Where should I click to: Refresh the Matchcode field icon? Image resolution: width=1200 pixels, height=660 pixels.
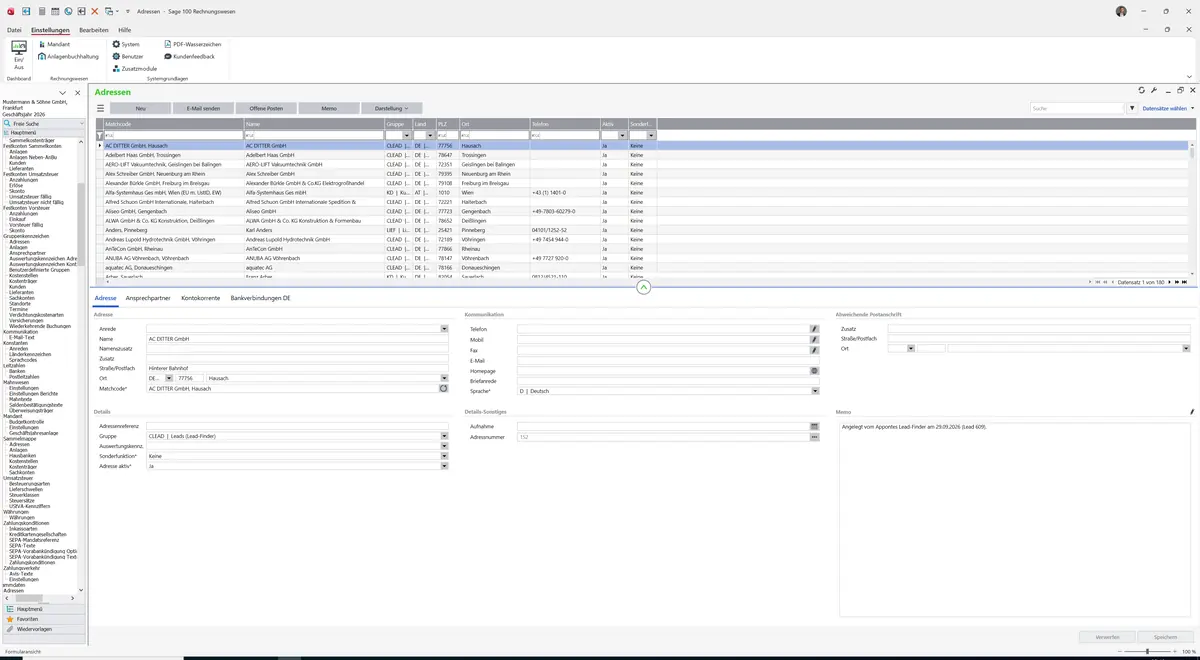pyautogui.click(x=444, y=388)
